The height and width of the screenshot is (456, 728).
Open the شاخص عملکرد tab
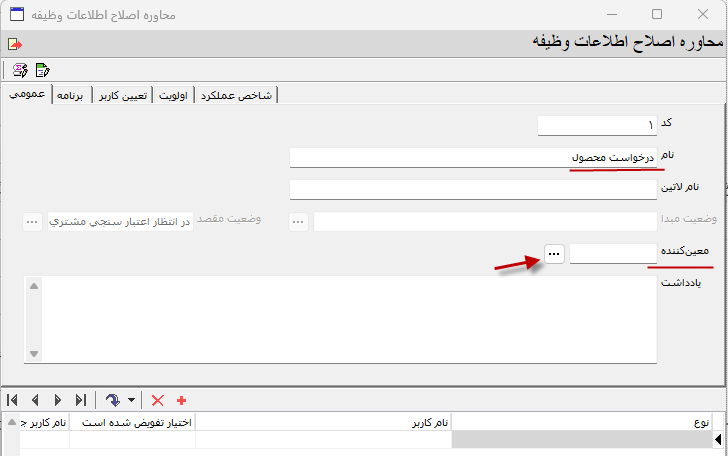click(235, 96)
